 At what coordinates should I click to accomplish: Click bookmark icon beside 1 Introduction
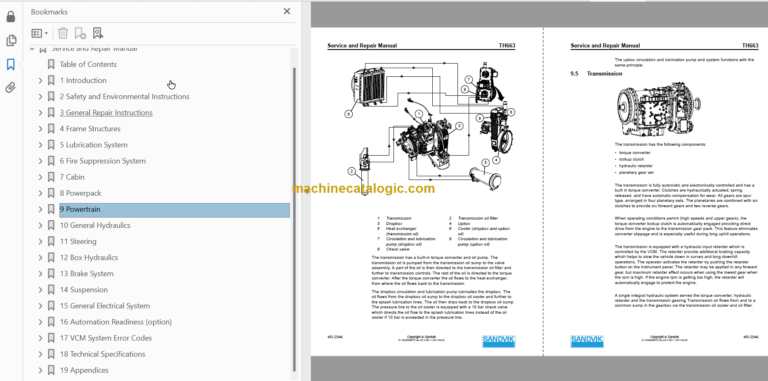[51, 80]
